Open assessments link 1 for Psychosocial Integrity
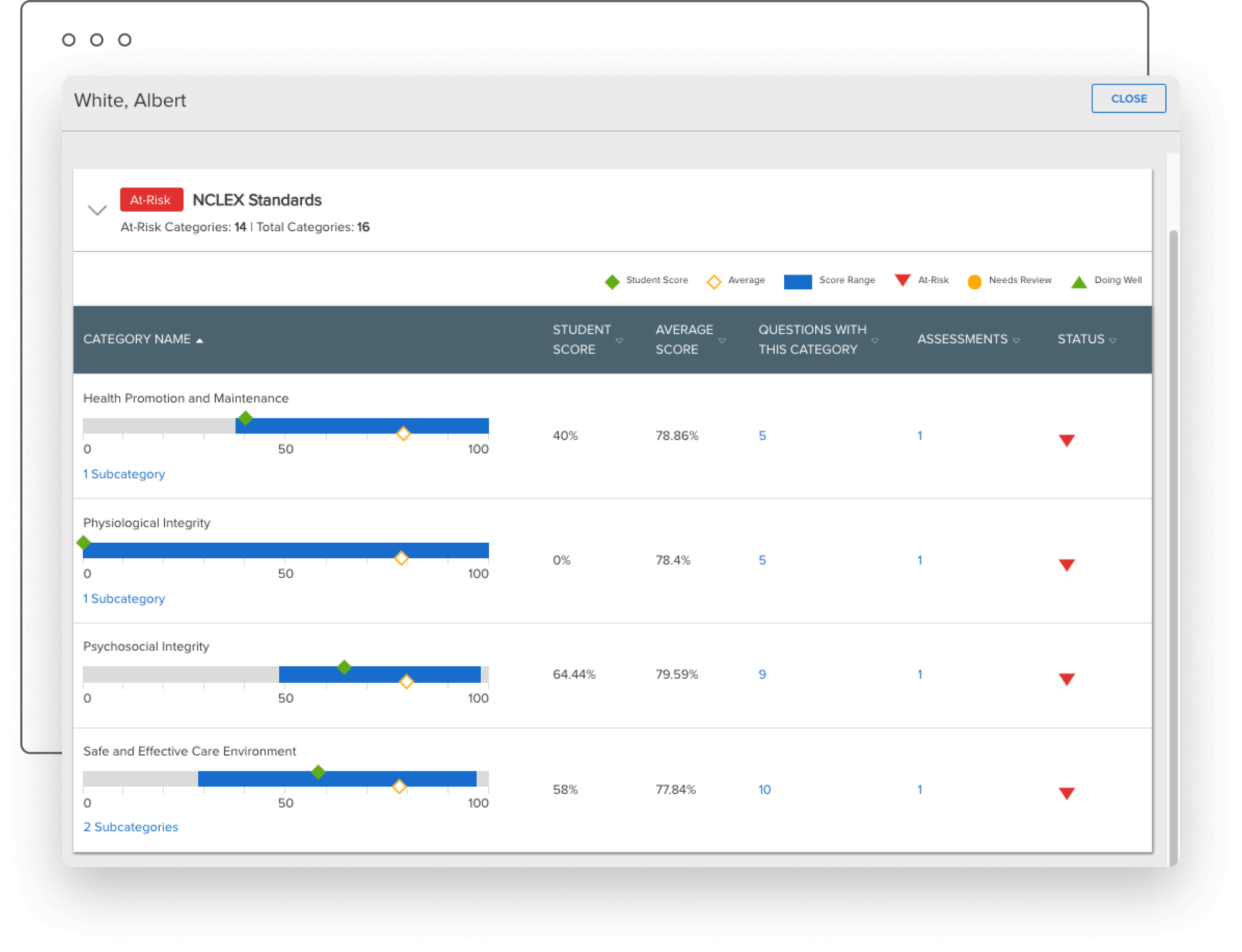Screen dimensions: 1242x952 (x=920, y=674)
